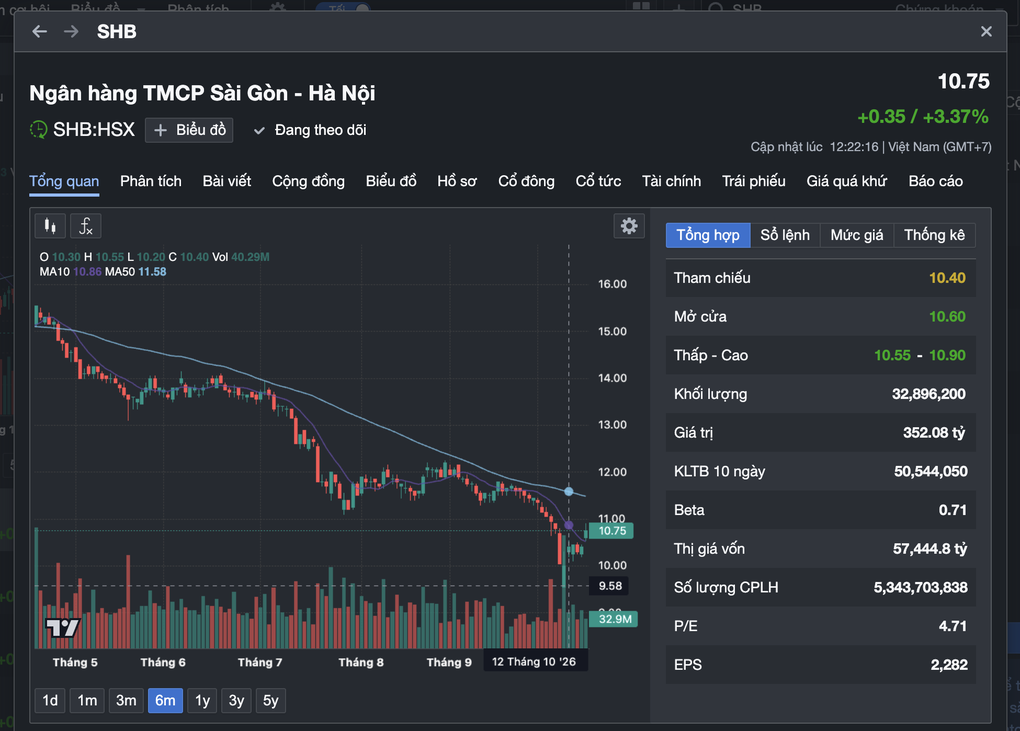The image size is (1020, 731).
Task: Open the Trái phiếu tab
Action: [754, 181]
